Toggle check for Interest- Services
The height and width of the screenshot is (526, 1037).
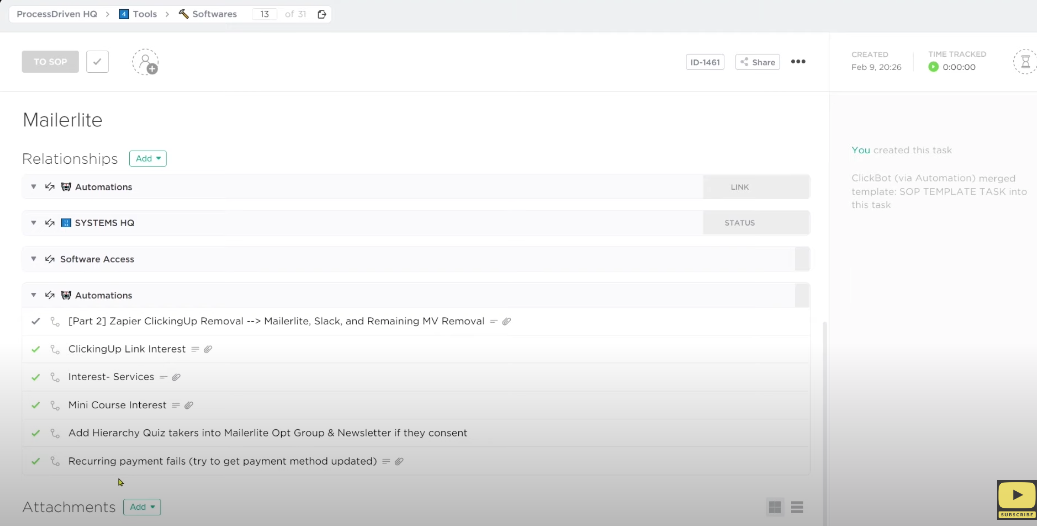point(36,377)
